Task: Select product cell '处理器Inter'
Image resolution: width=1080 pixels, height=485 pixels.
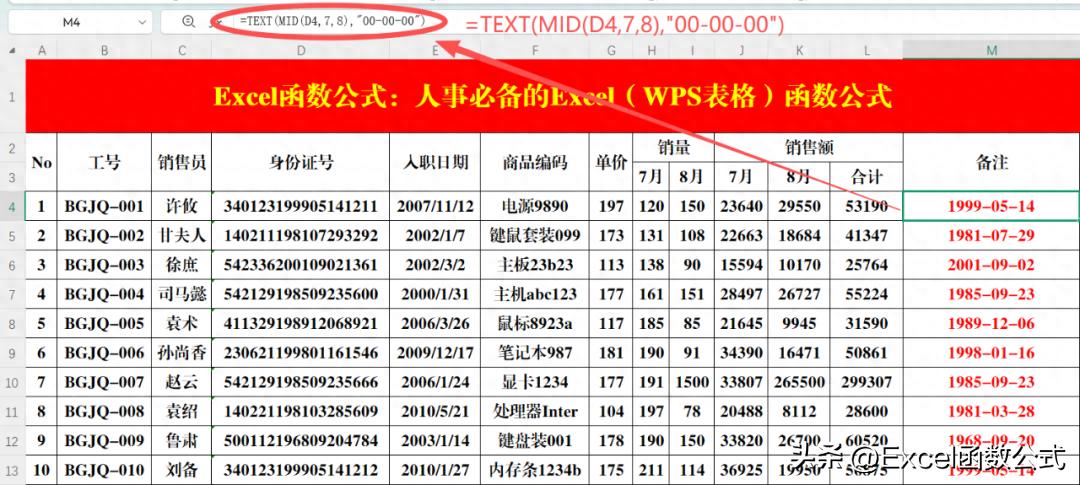Action: pyautogui.click(x=535, y=411)
